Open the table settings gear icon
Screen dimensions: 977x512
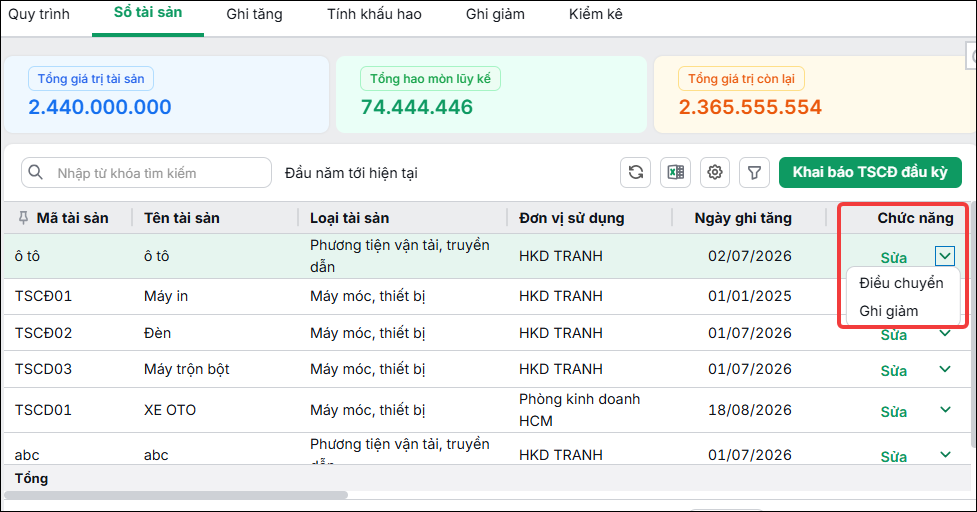click(x=715, y=173)
